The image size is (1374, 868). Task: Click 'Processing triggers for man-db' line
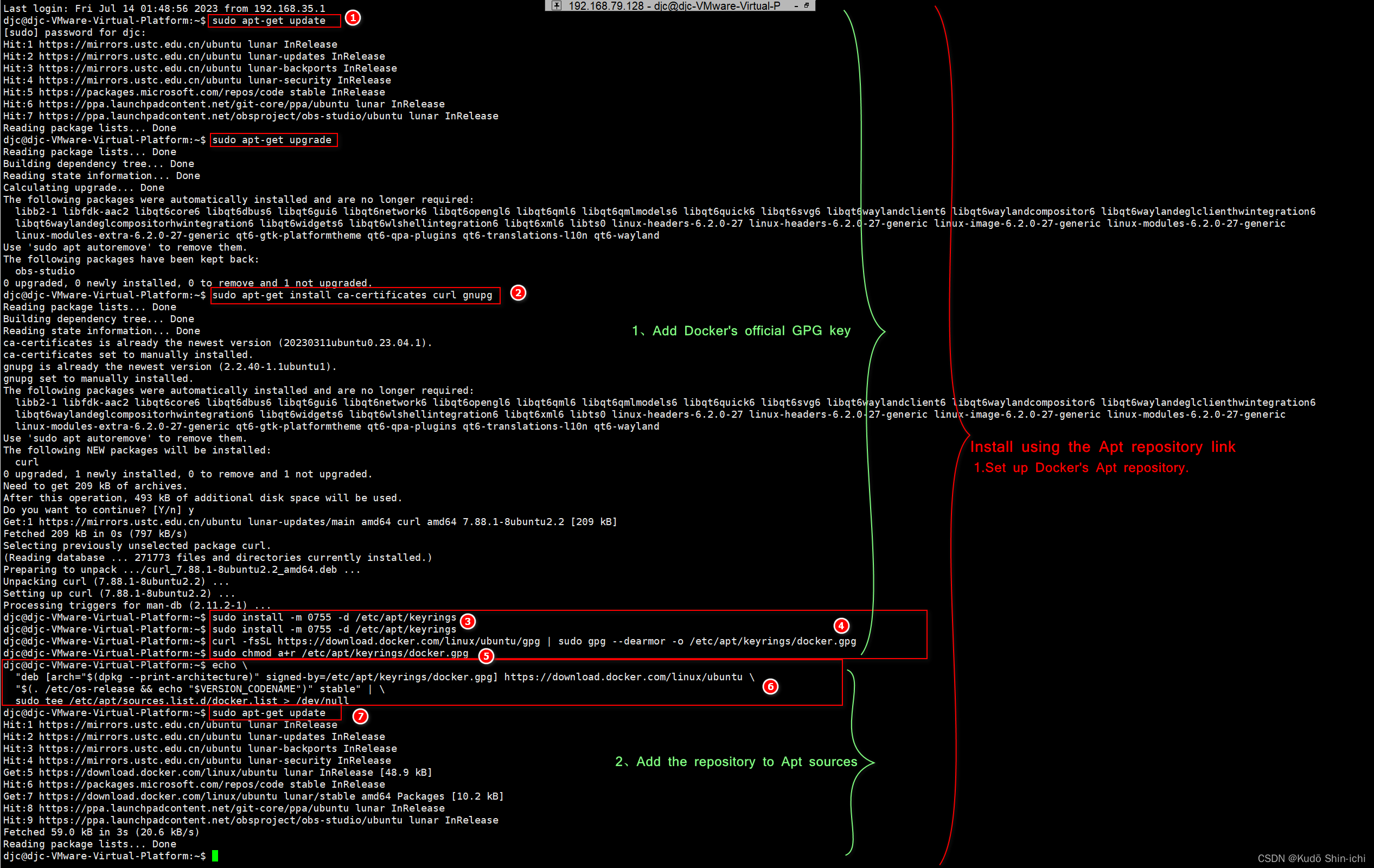[137, 605]
